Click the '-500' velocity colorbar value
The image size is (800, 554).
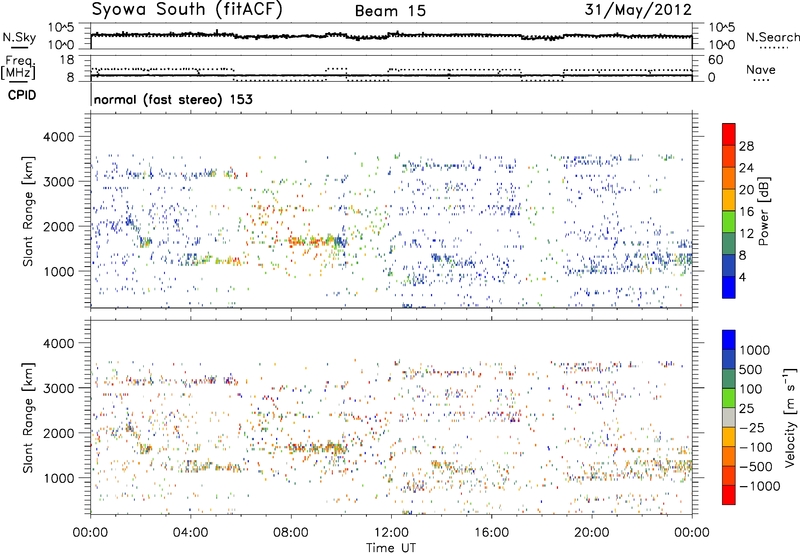756,467
